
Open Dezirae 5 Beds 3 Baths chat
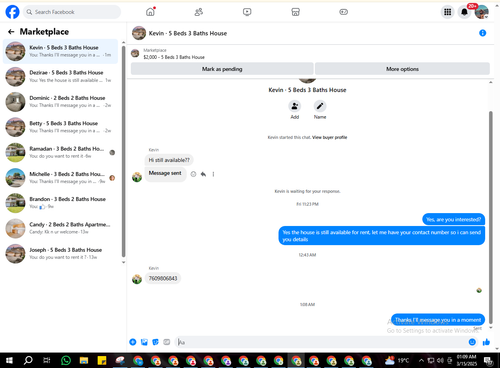point(60,77)
